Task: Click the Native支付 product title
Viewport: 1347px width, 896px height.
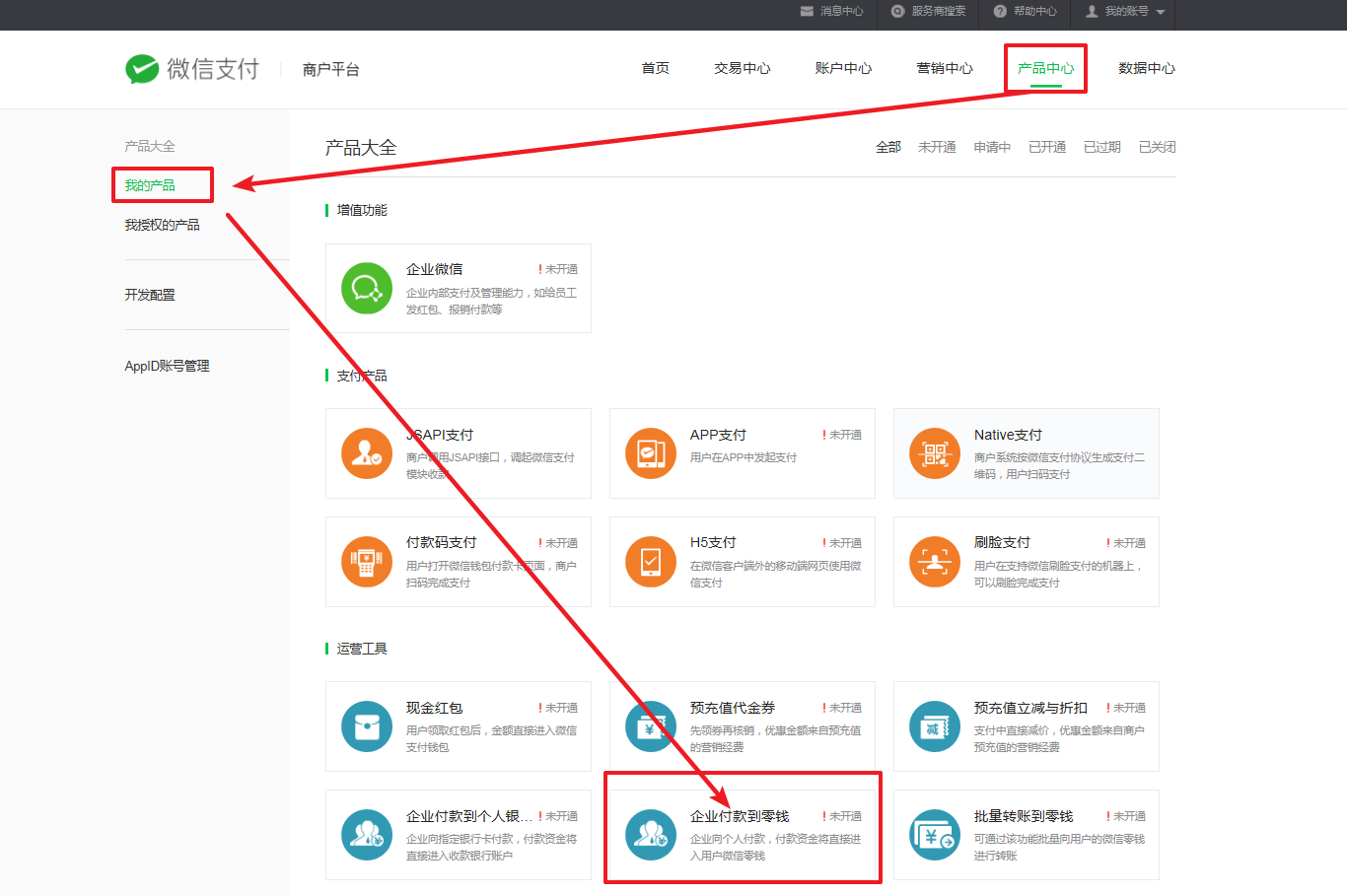Action: (x=1008, y=435)
